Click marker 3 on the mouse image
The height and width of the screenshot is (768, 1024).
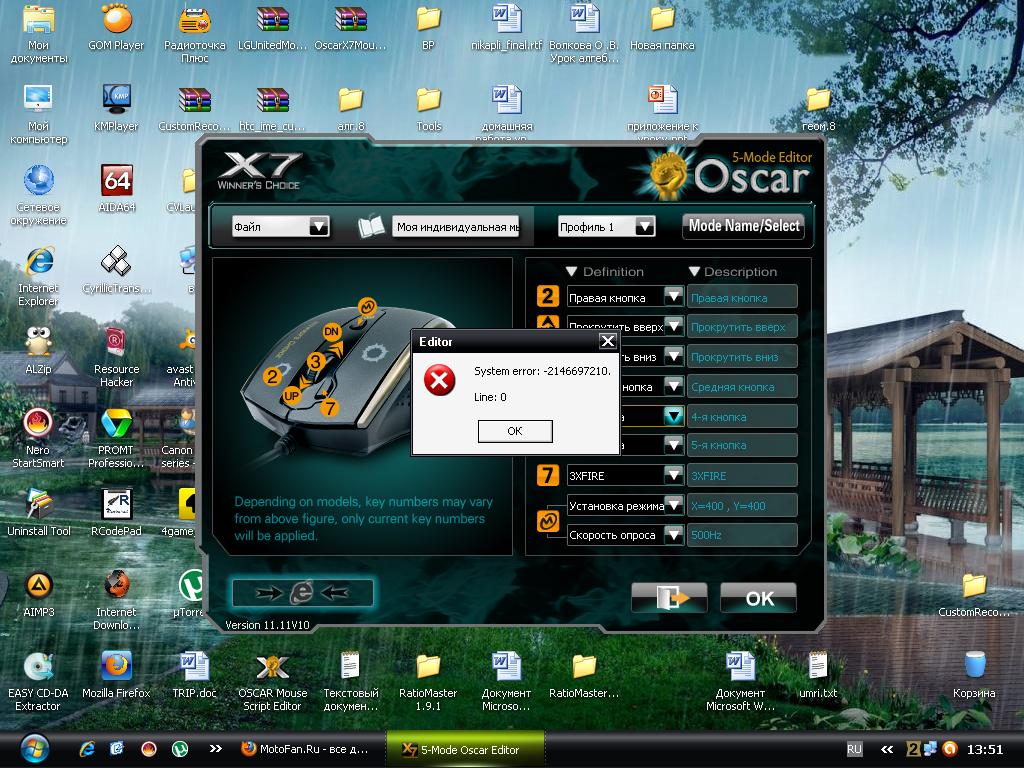point(316,361)
